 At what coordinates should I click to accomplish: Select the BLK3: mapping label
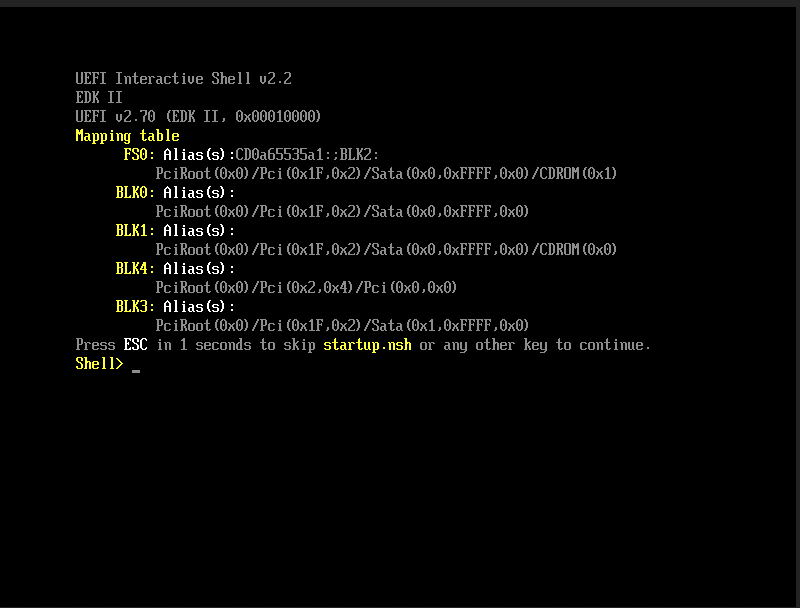pyautogui.click(x=135, y=307)
